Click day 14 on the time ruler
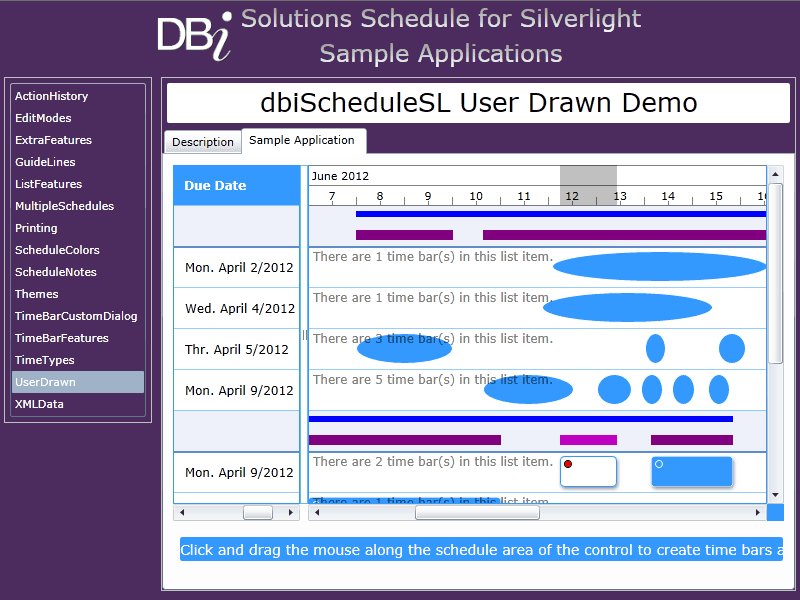Viewport: 800px width, 600px height. [668, 196]
